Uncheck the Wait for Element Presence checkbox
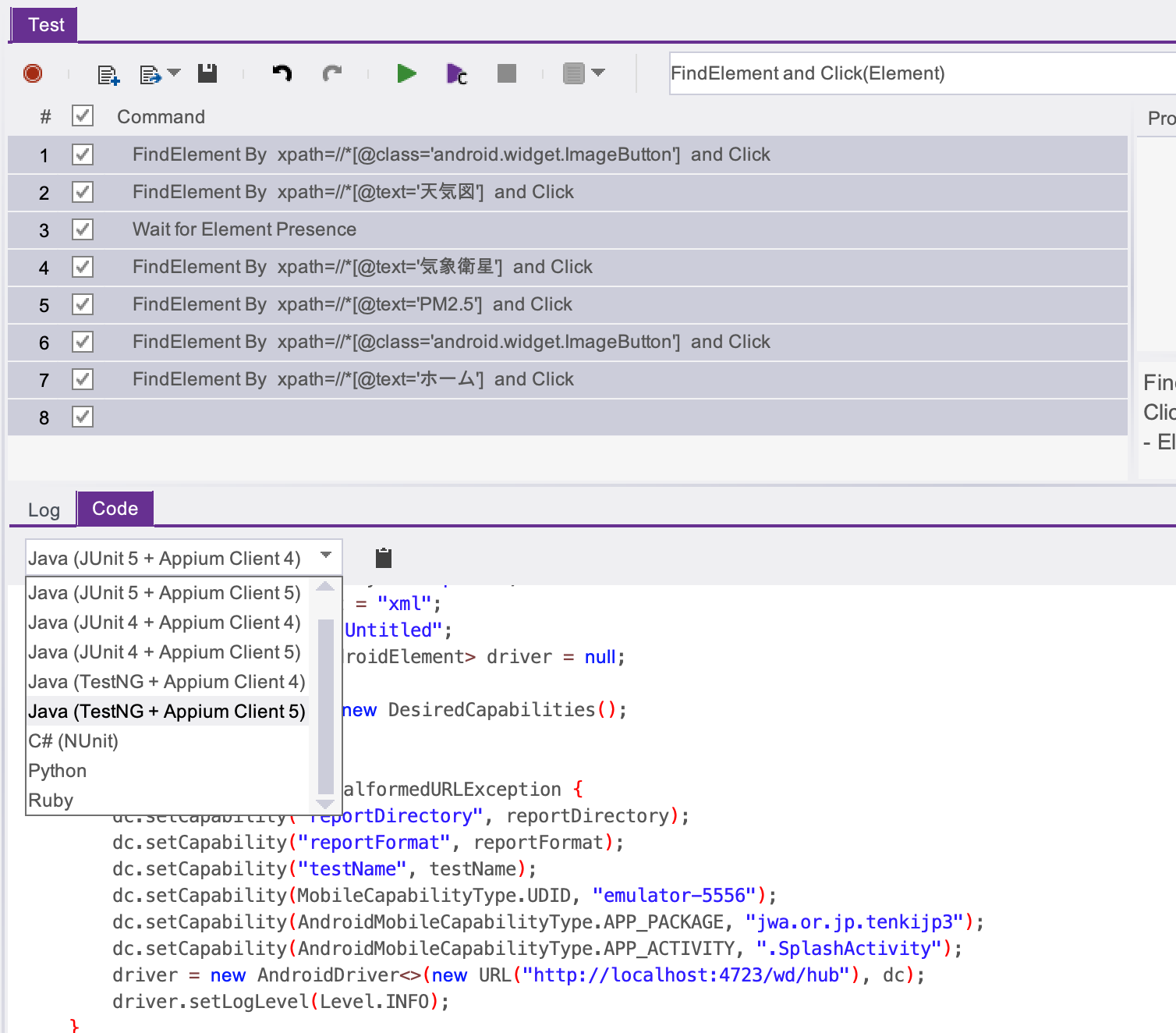The height and width of the screenshot is (1033, 1176). click(83, 229)
